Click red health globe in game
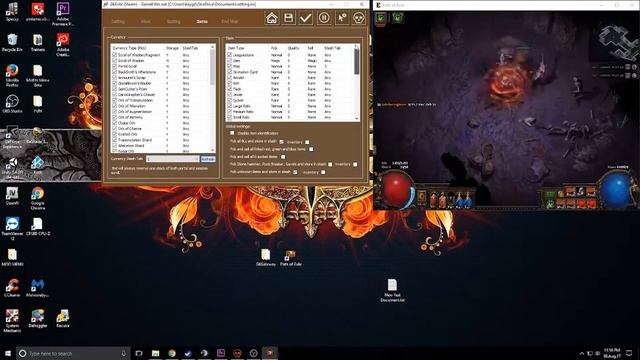This screenshot has height=360, width=640. (396, 190)
